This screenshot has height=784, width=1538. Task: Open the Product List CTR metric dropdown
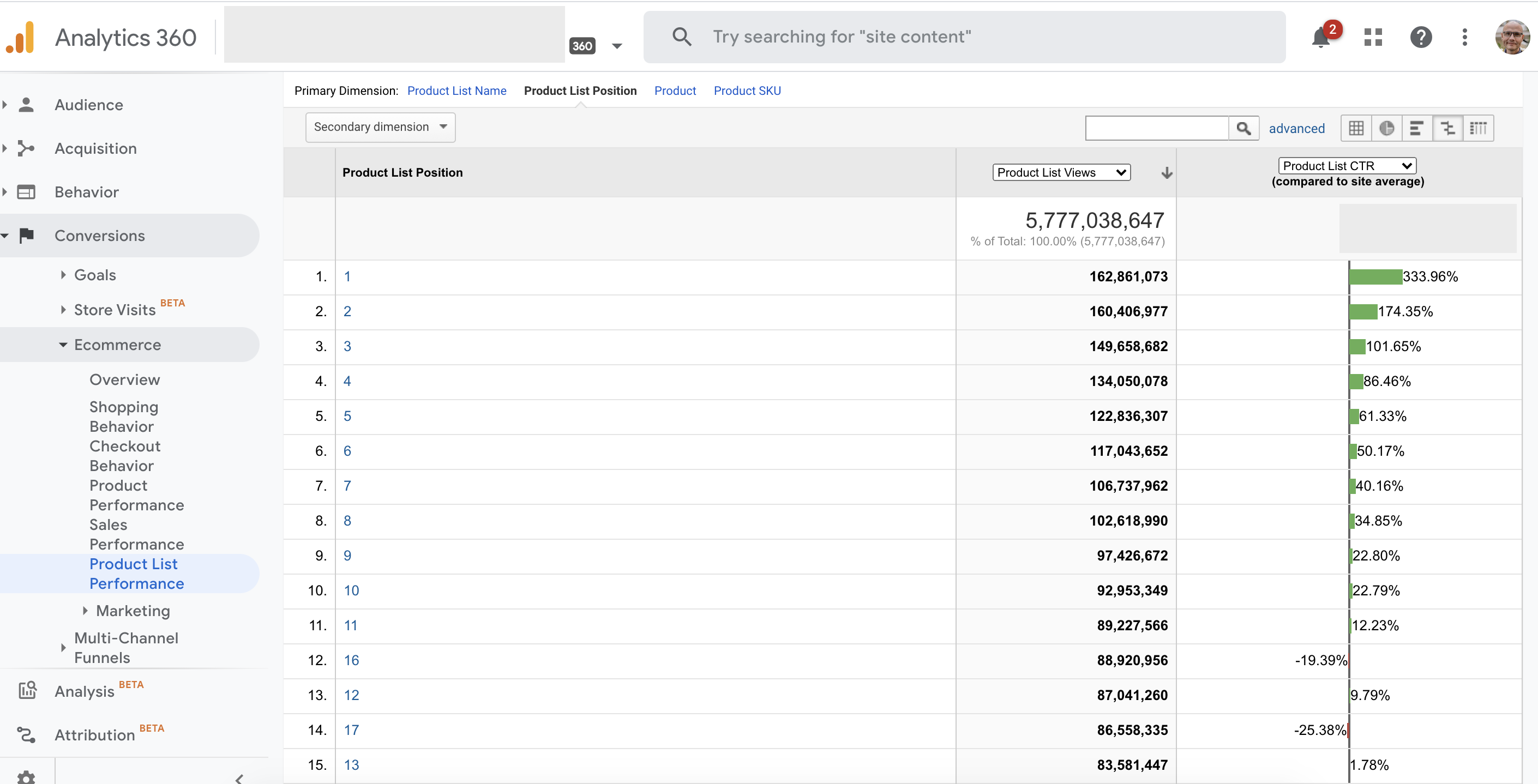1347,165
